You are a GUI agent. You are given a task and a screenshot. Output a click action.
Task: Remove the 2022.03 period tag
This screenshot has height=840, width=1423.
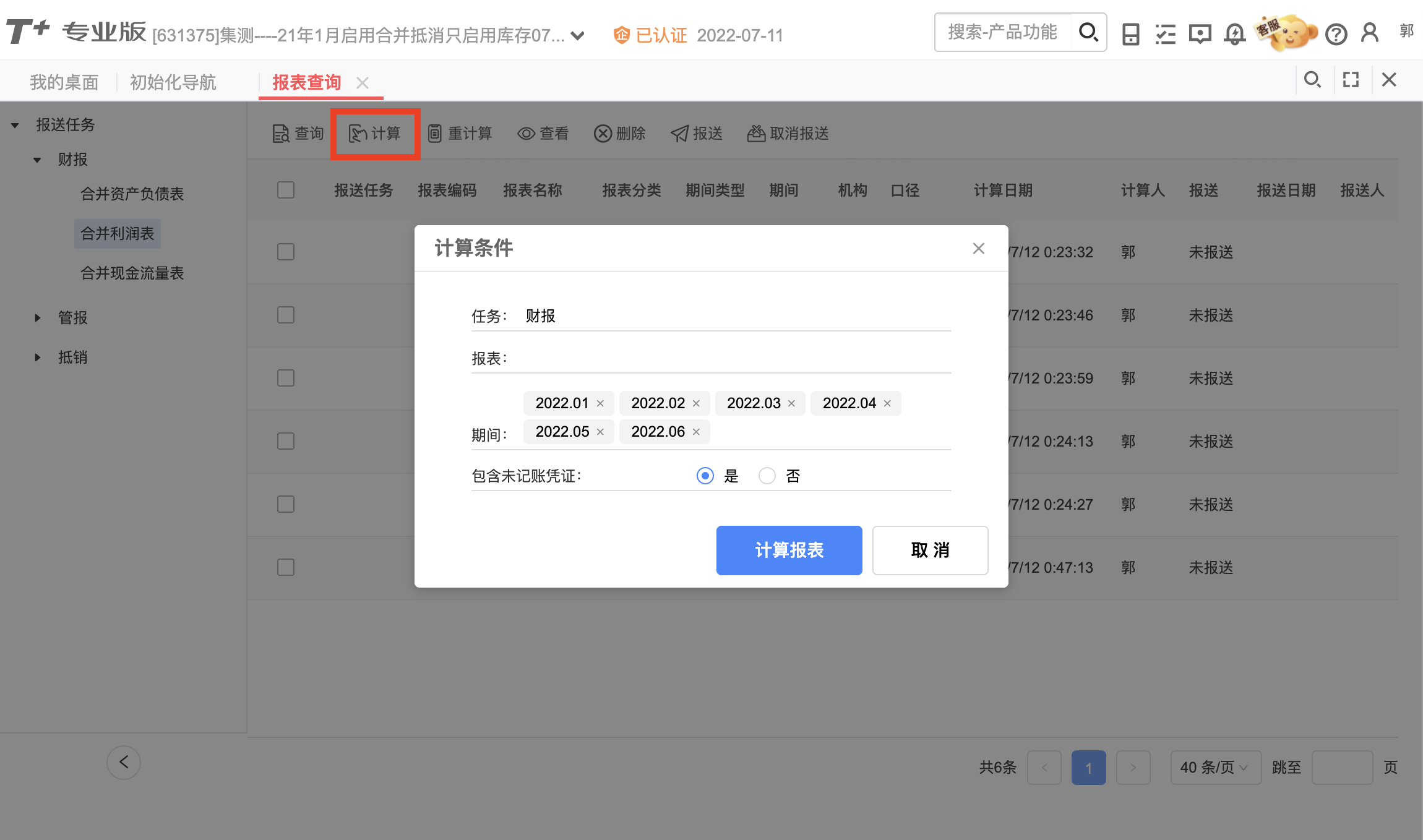(791, 403)
